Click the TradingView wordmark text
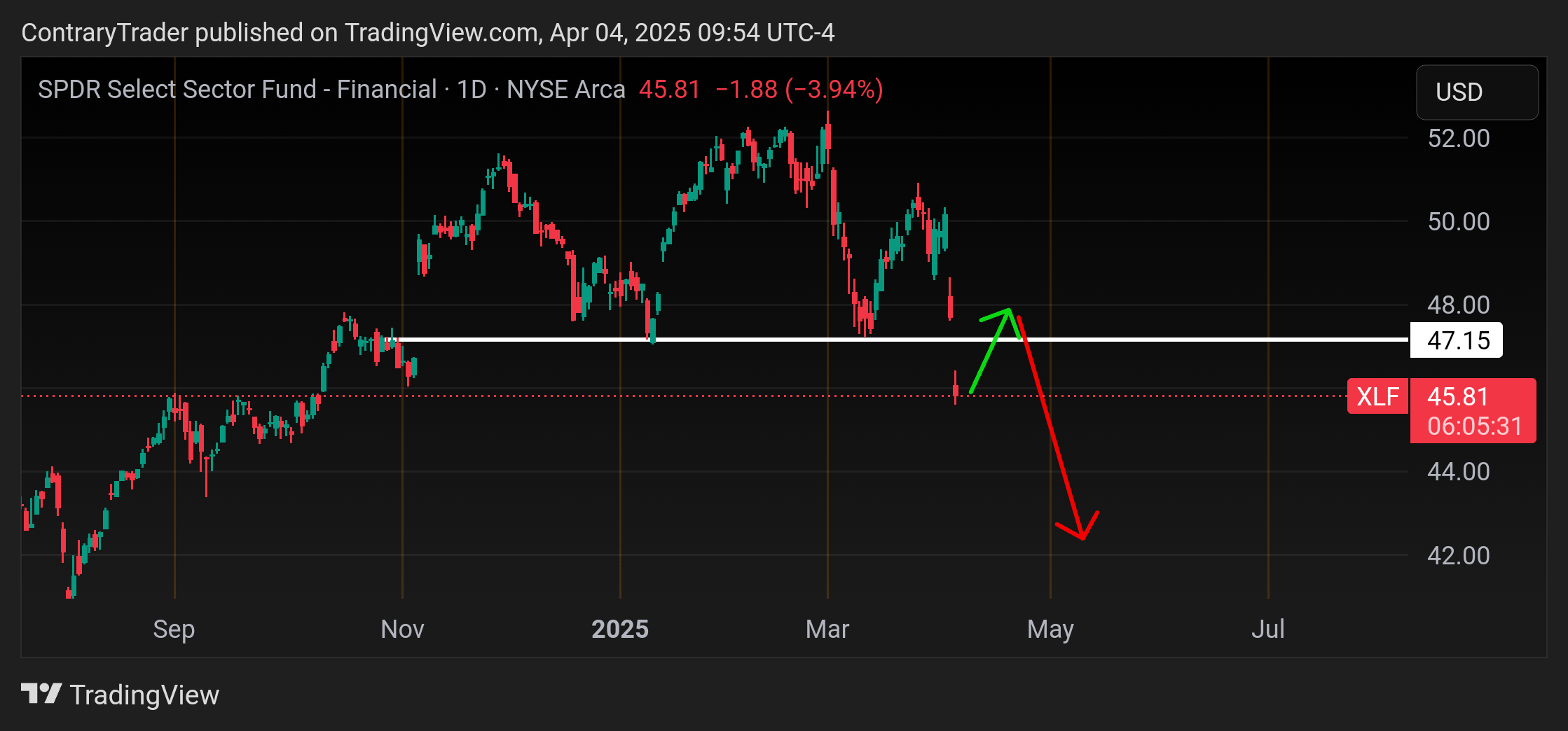Screen dimensions: 1568x731 (x=144, y=695)
